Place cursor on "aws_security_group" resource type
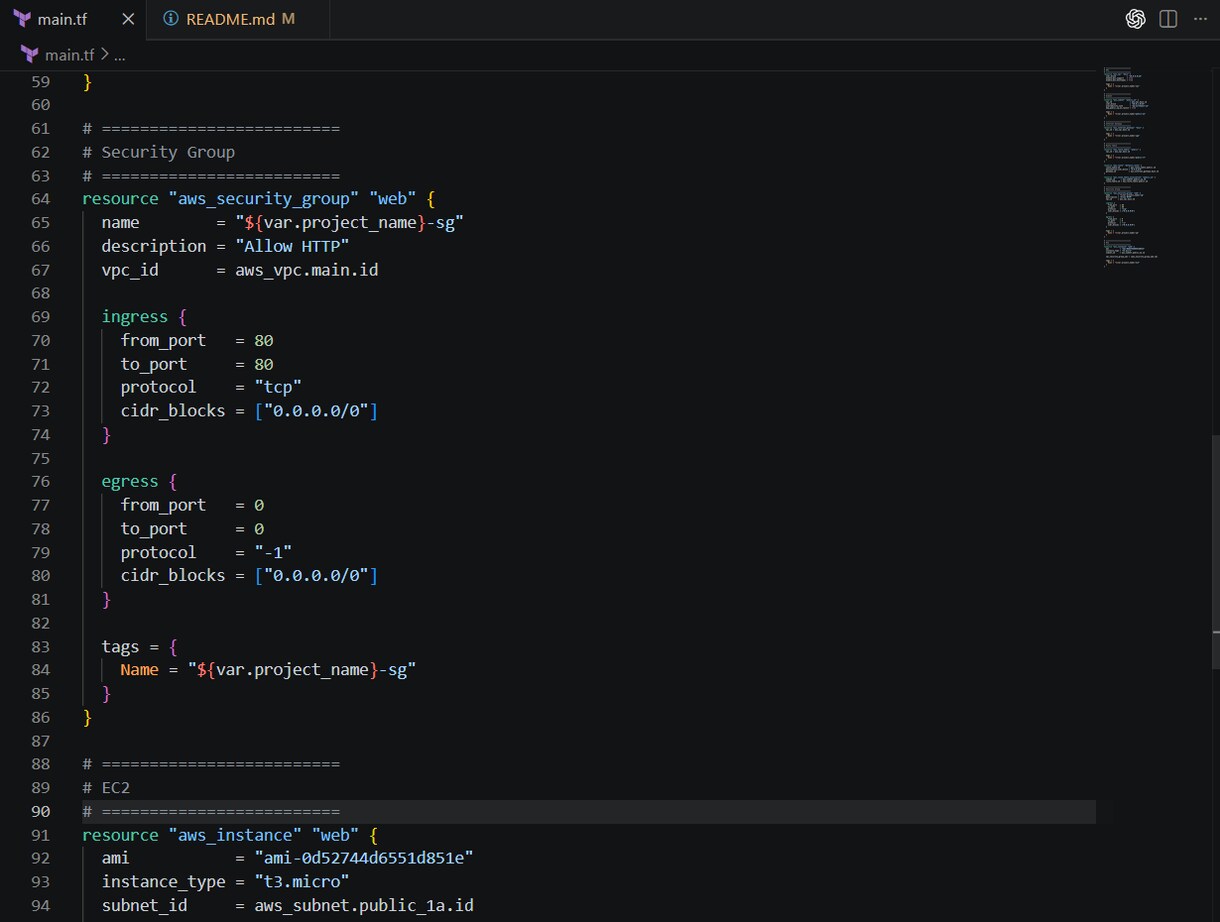Screen dimensions: 1220x922 point(264,199)
